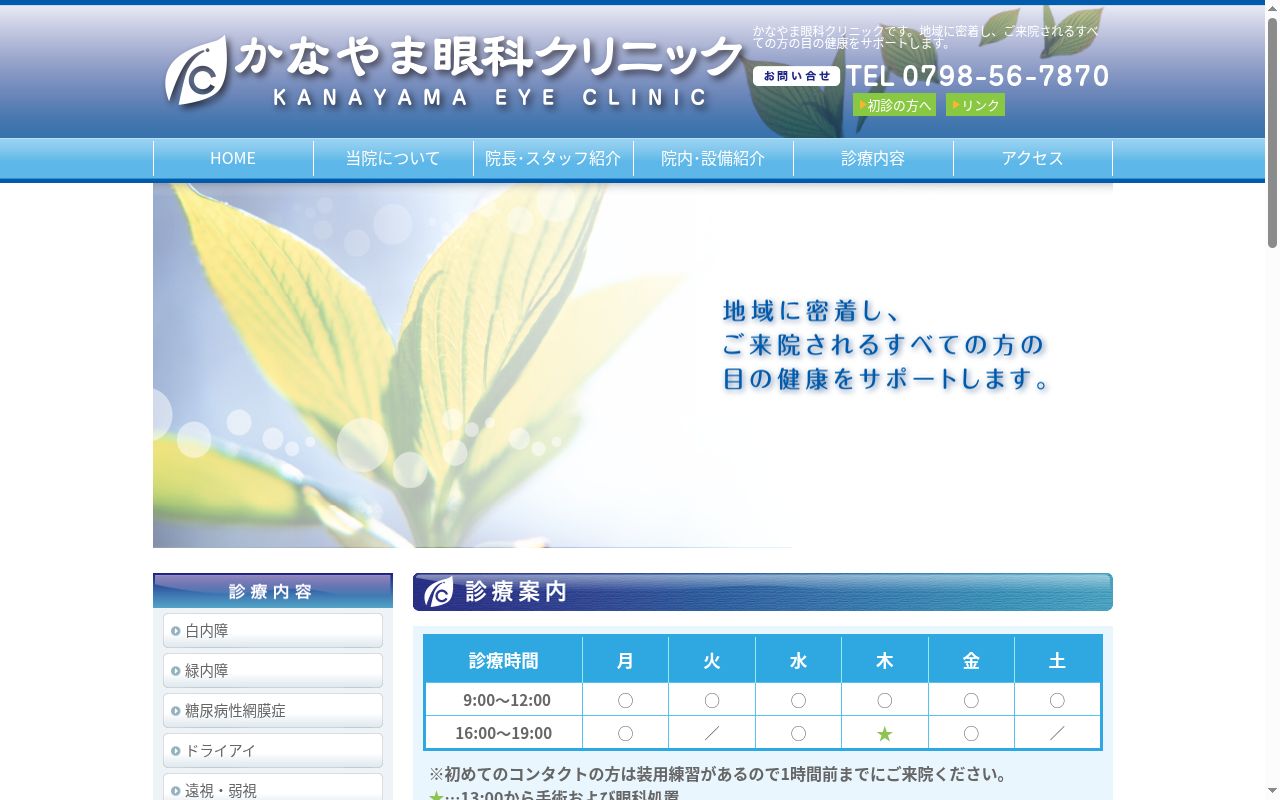Click Saturday afternoon slash mark
The height and width of the screenshot is (800, 1280).
[1057, 733]
